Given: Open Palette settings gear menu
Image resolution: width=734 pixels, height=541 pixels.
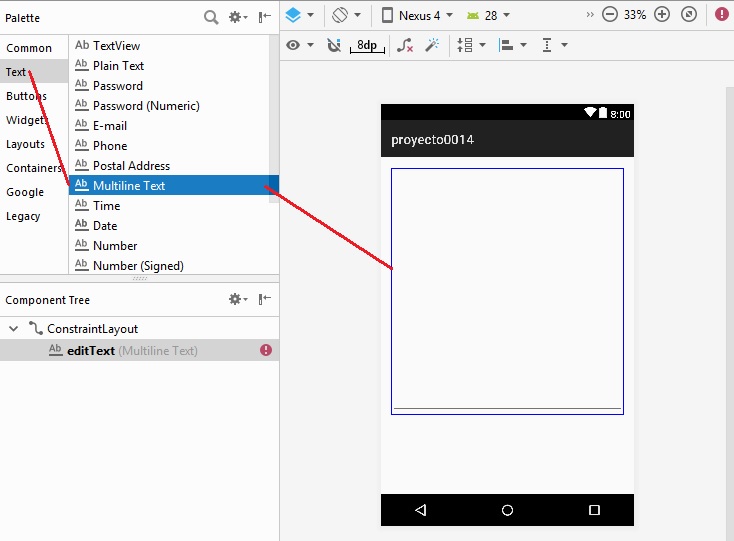Looking at the screenshot, I should (x=236, y=17).
